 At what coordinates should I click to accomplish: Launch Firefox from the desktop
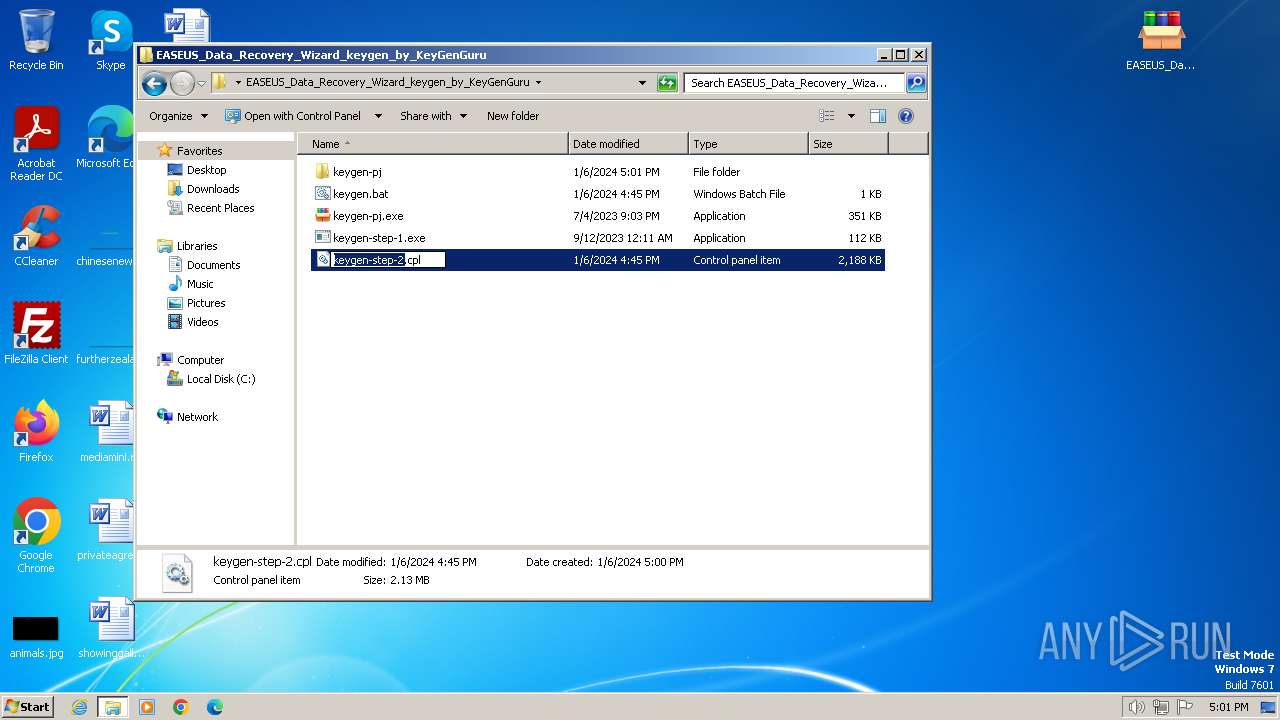[x=36, y=432]
